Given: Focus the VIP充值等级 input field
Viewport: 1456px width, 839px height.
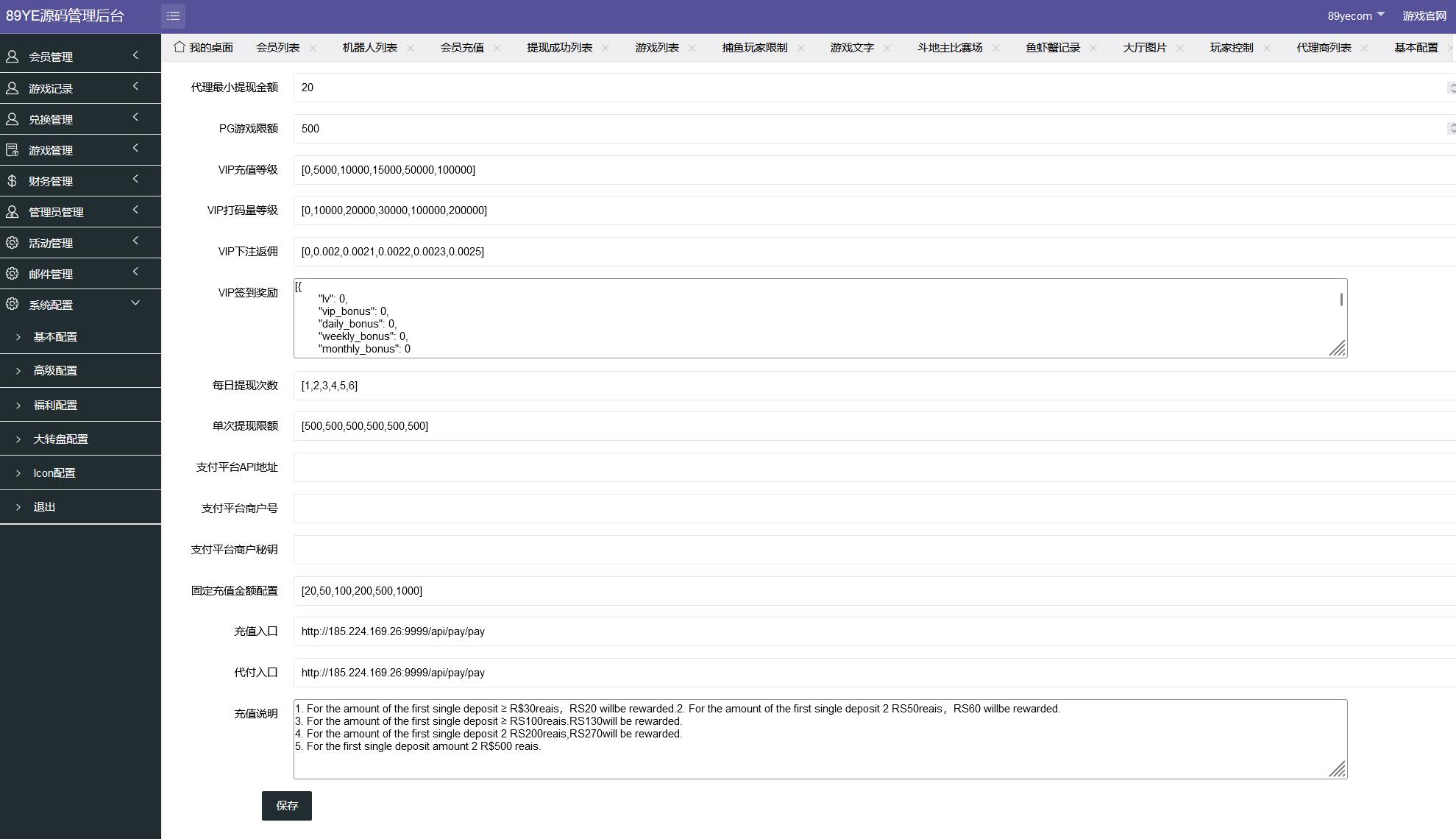Looking at the screenshot, I should pyautogui.click(x=874, y=170).
